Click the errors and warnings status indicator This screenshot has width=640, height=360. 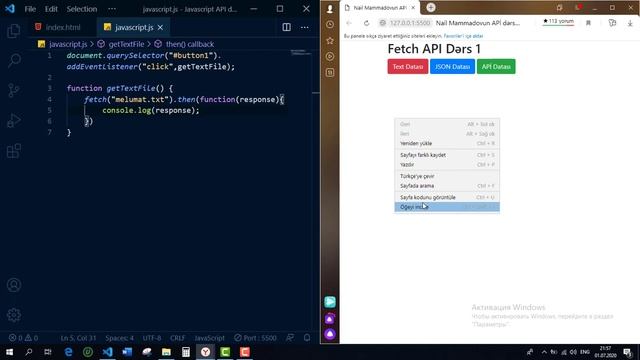(23, 338)
